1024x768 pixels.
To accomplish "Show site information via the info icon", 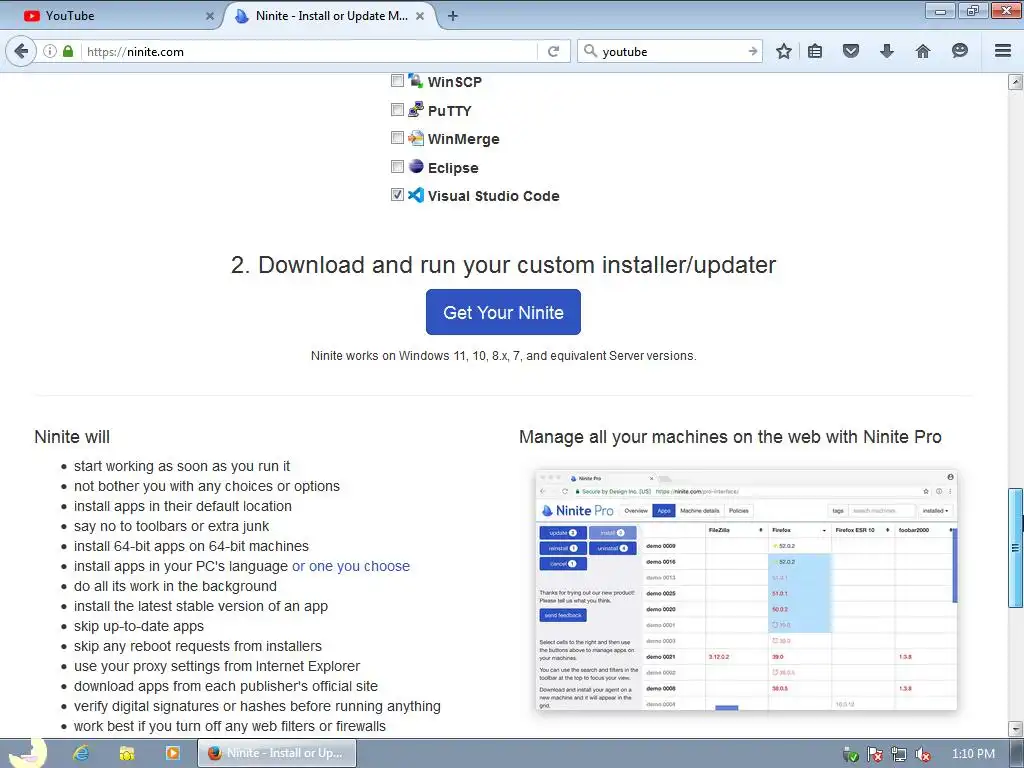I will 50,51.
